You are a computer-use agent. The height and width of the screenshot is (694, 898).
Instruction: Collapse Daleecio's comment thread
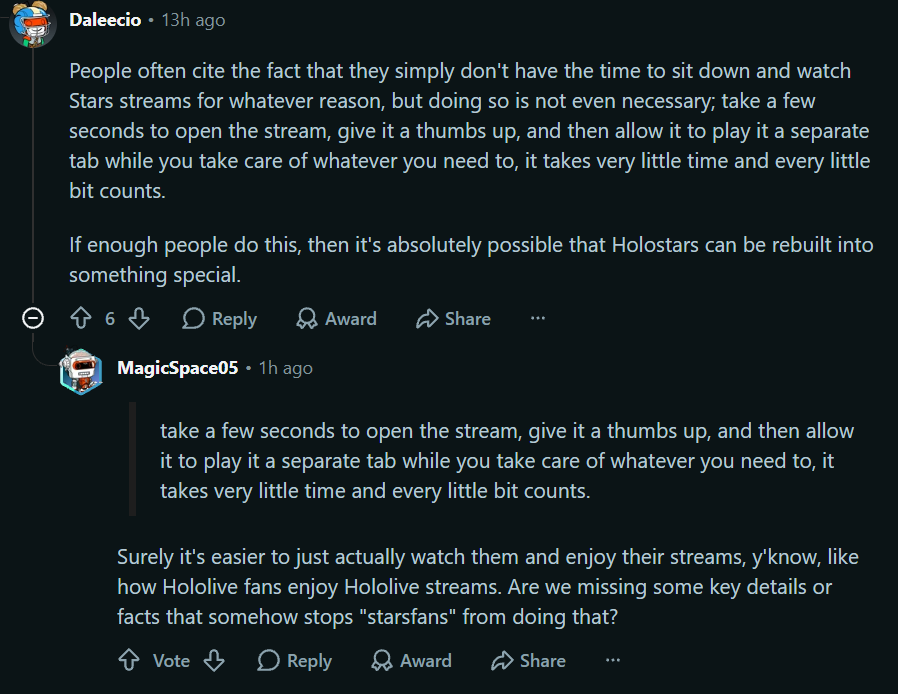coord(33,318)
